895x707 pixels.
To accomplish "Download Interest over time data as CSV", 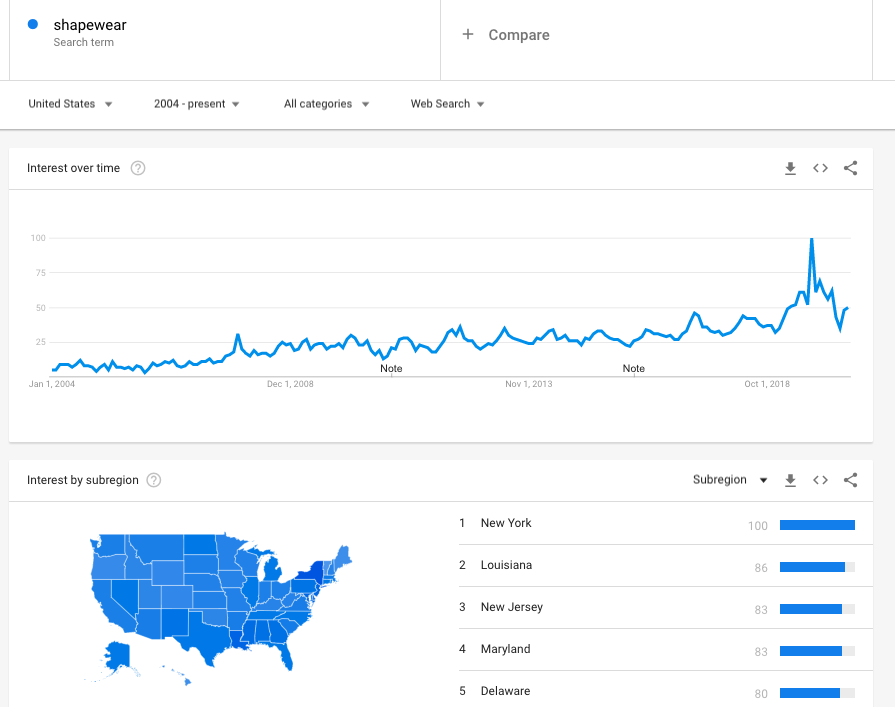I will coord(790,168).
